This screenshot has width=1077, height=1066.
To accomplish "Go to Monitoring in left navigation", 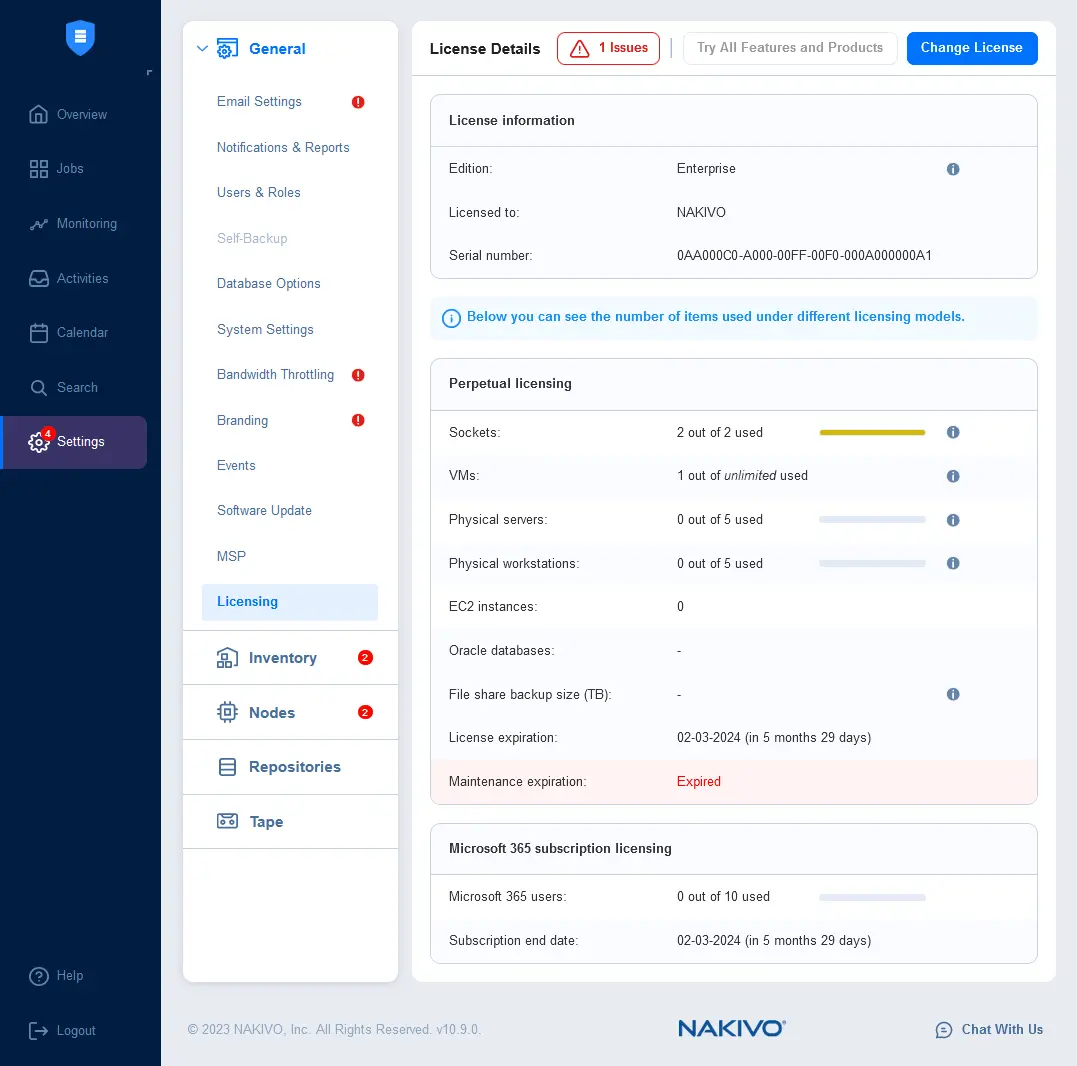I will (87, 224).
